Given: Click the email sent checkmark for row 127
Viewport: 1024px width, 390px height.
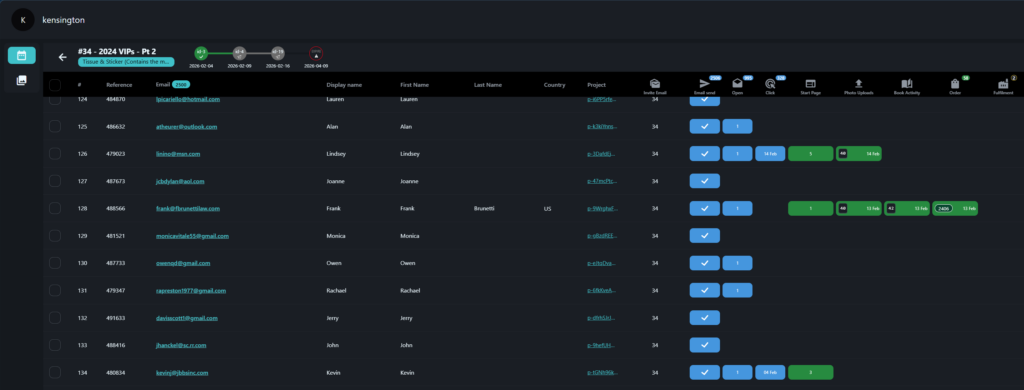Looking at the screenshot, I should tap(705, 181).
